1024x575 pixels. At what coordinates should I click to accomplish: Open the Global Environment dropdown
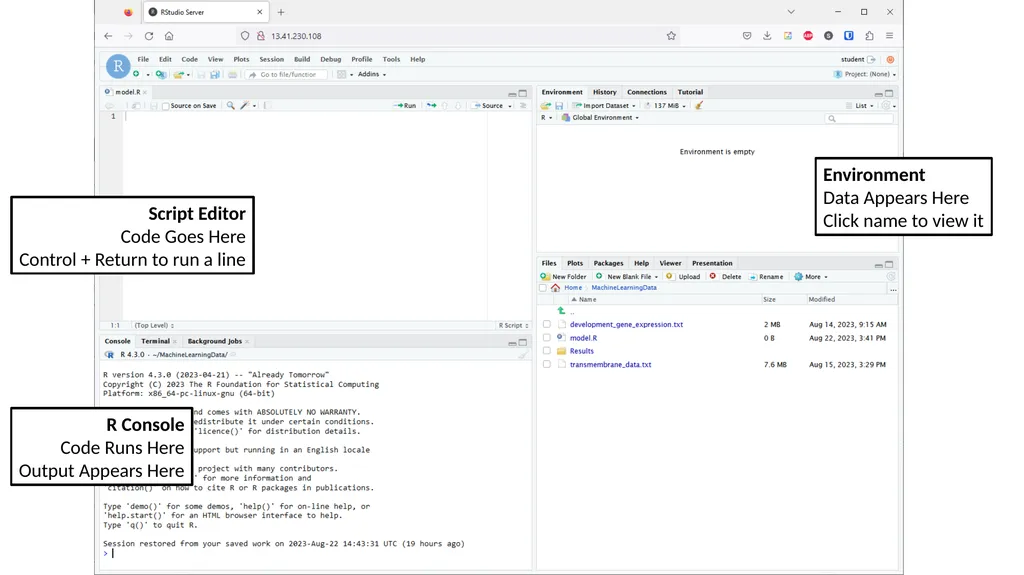tap(600, 118)
